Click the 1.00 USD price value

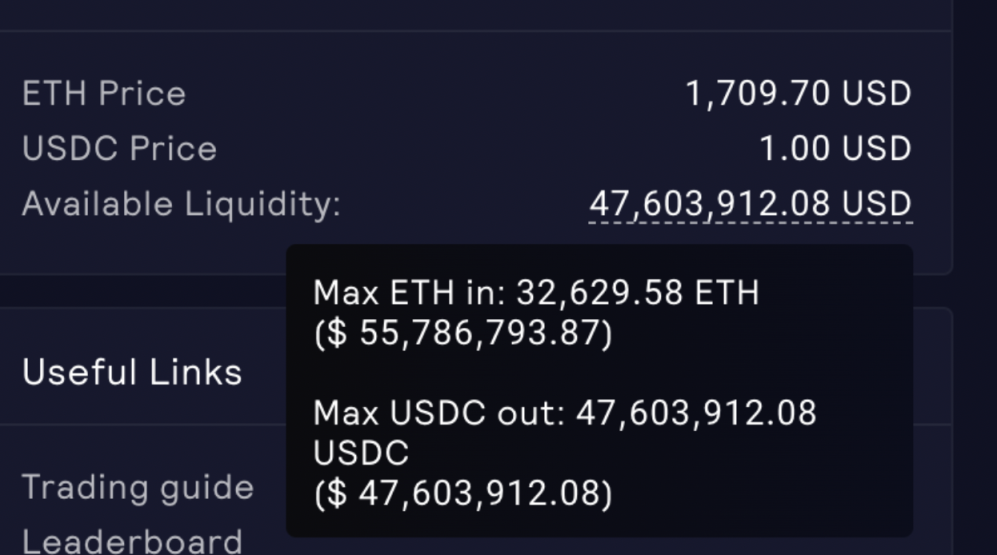[x=835, y=149]
